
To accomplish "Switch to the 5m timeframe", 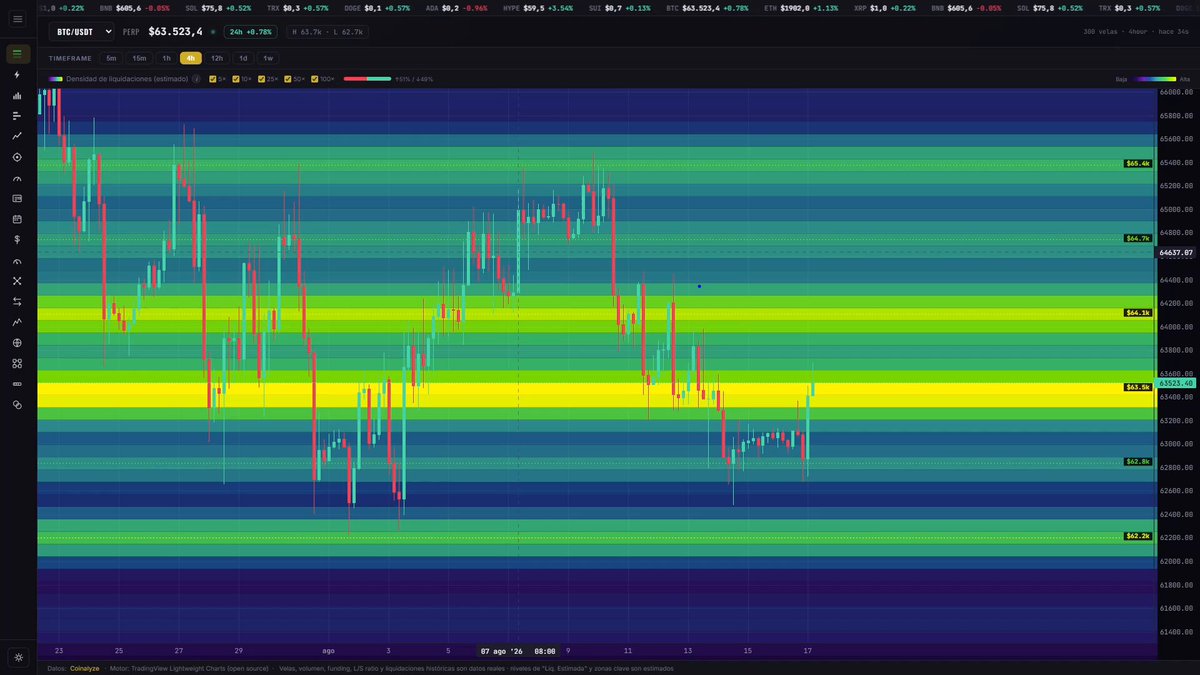I will tap(111, 58).
